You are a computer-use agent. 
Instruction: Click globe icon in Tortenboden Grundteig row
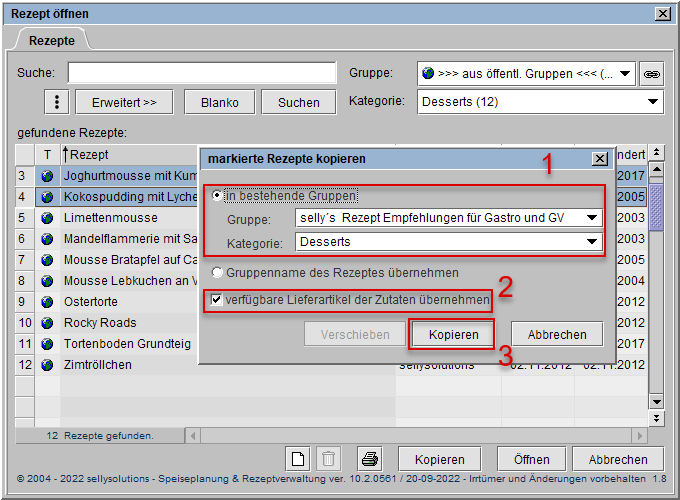click(47, 344)
